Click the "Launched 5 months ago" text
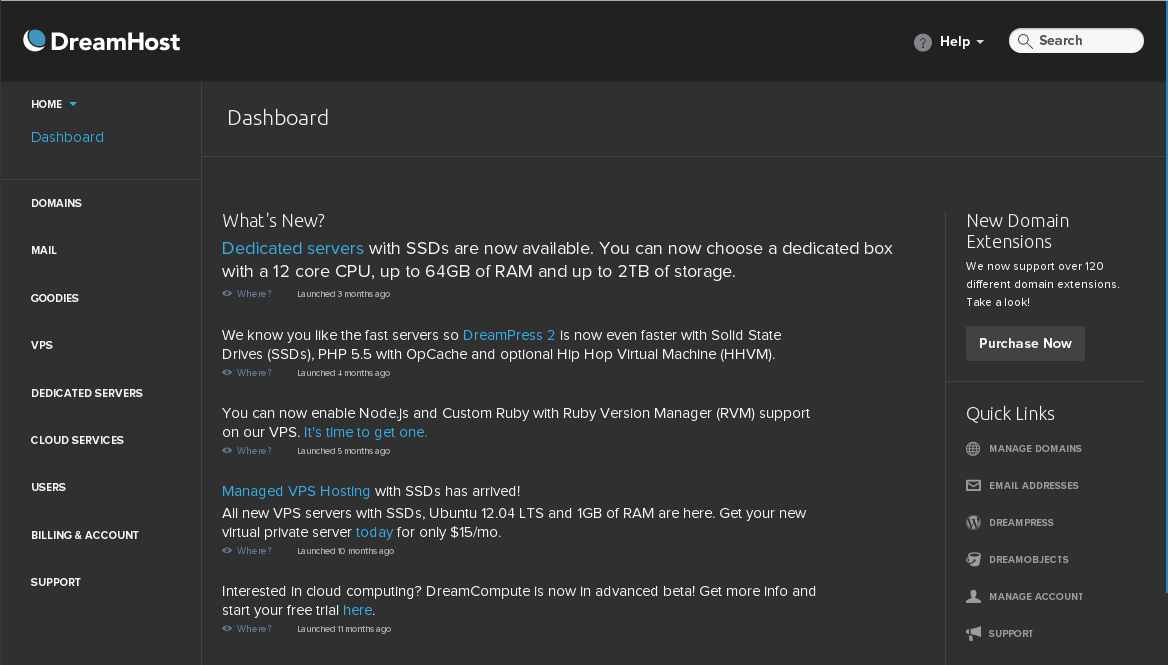 tap(343, 451)
